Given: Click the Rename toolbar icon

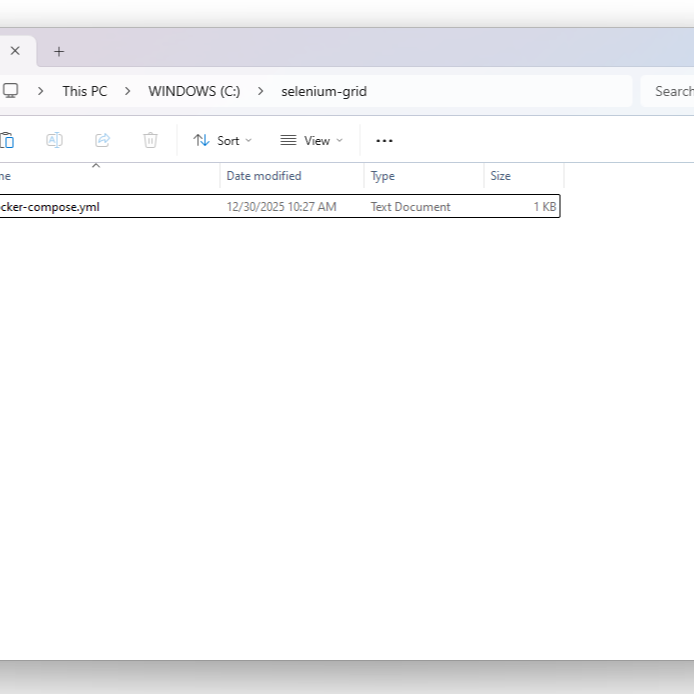Looking at the screenshot, I should (55, 141).
